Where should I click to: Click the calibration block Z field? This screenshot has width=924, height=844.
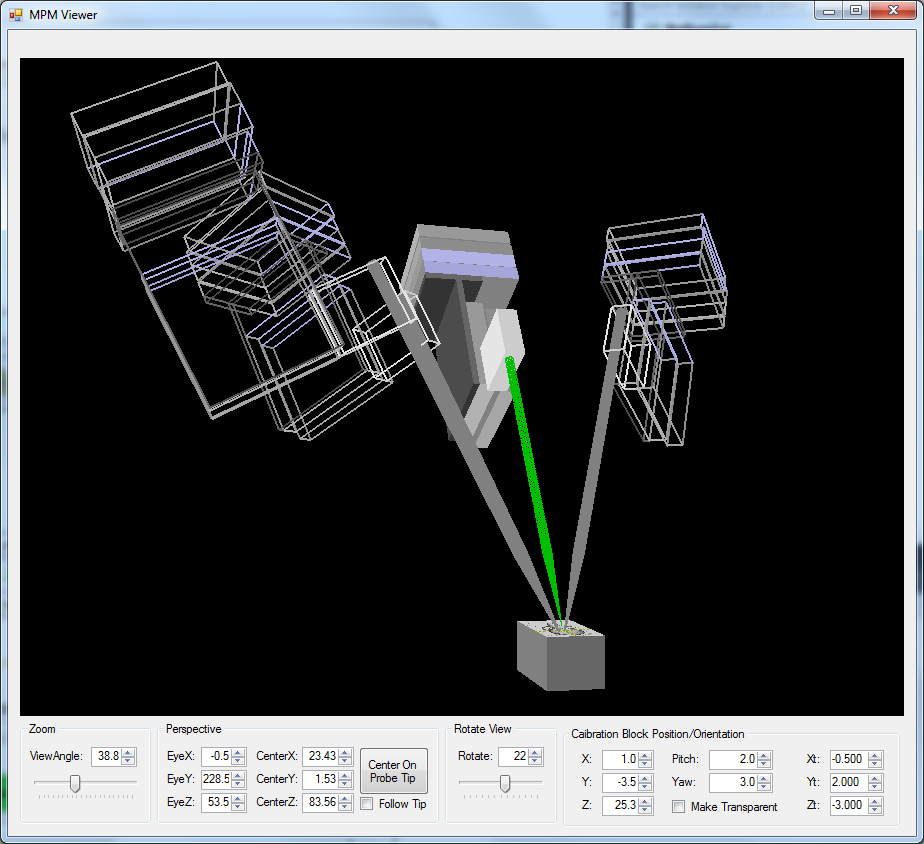point(620,805)
